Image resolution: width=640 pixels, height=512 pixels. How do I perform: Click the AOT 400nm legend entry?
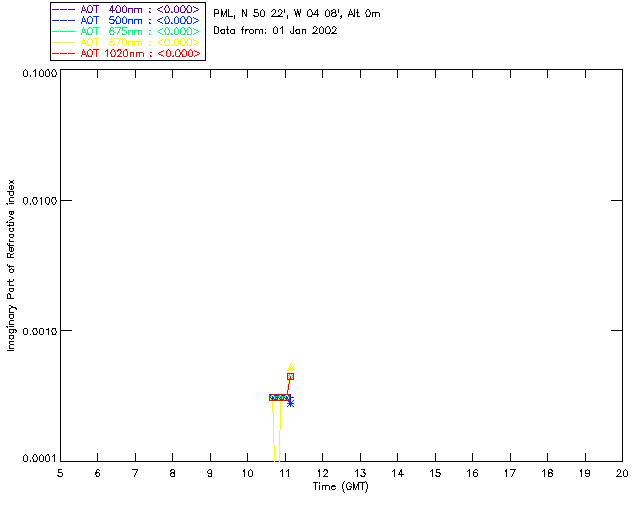(126, 9)
